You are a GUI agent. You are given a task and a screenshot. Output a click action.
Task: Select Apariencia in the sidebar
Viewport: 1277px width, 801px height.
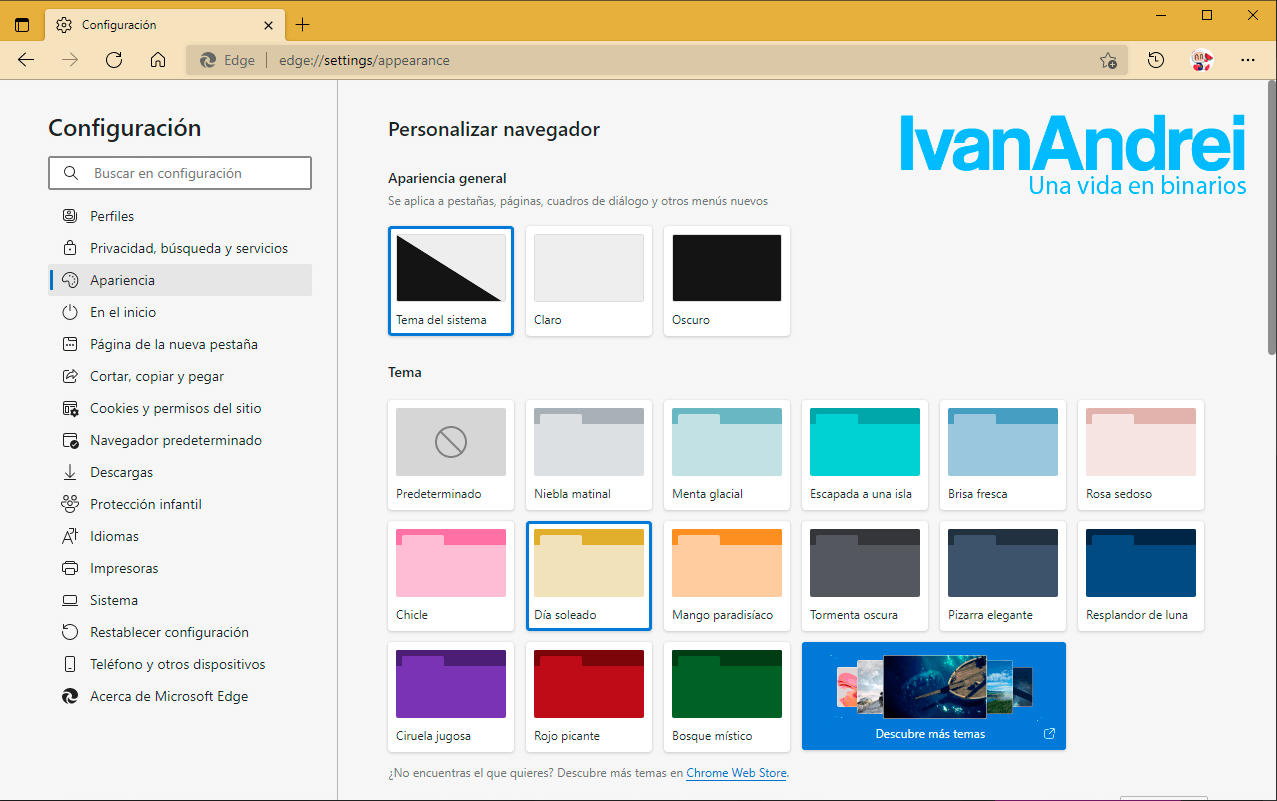coord(180,280)
